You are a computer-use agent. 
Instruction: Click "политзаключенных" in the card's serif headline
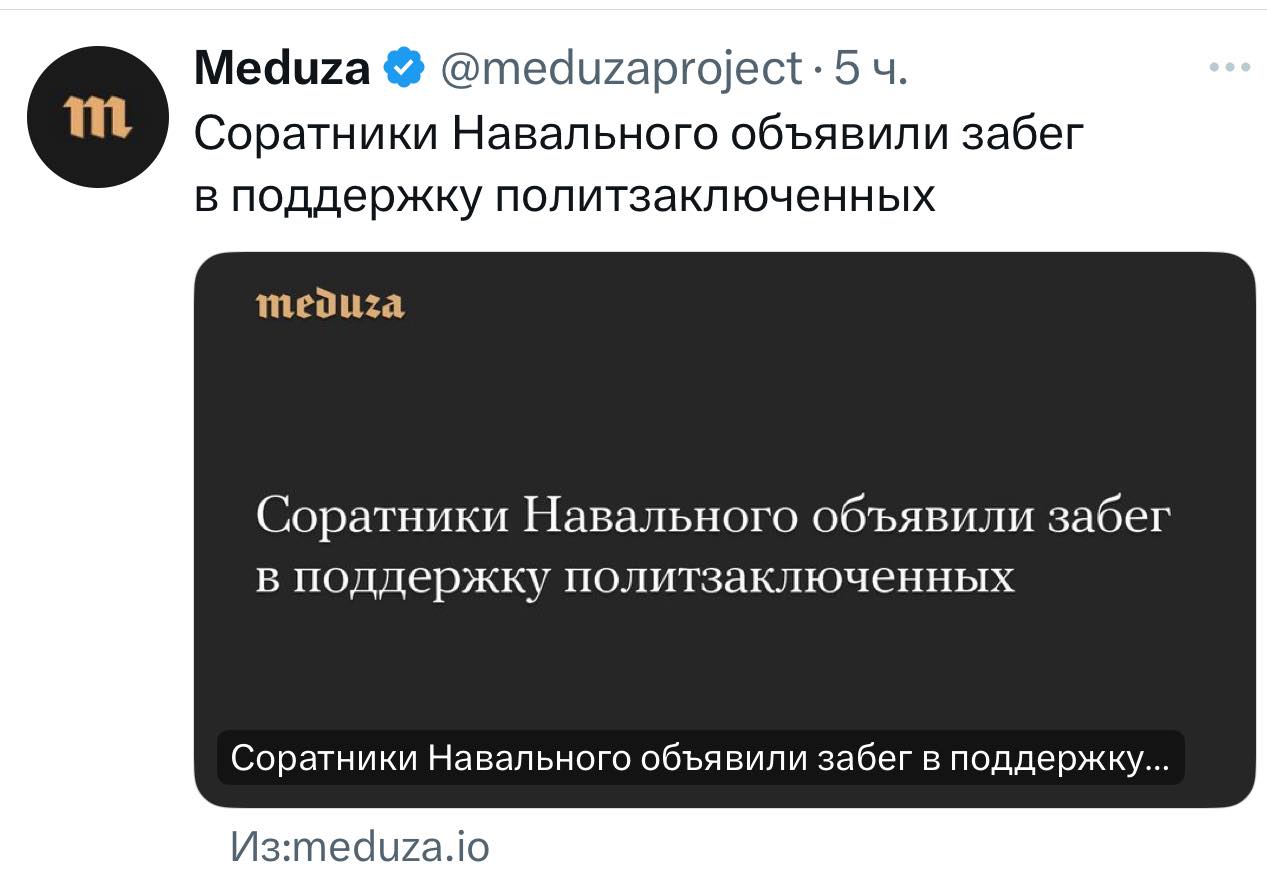pos(789,578)
